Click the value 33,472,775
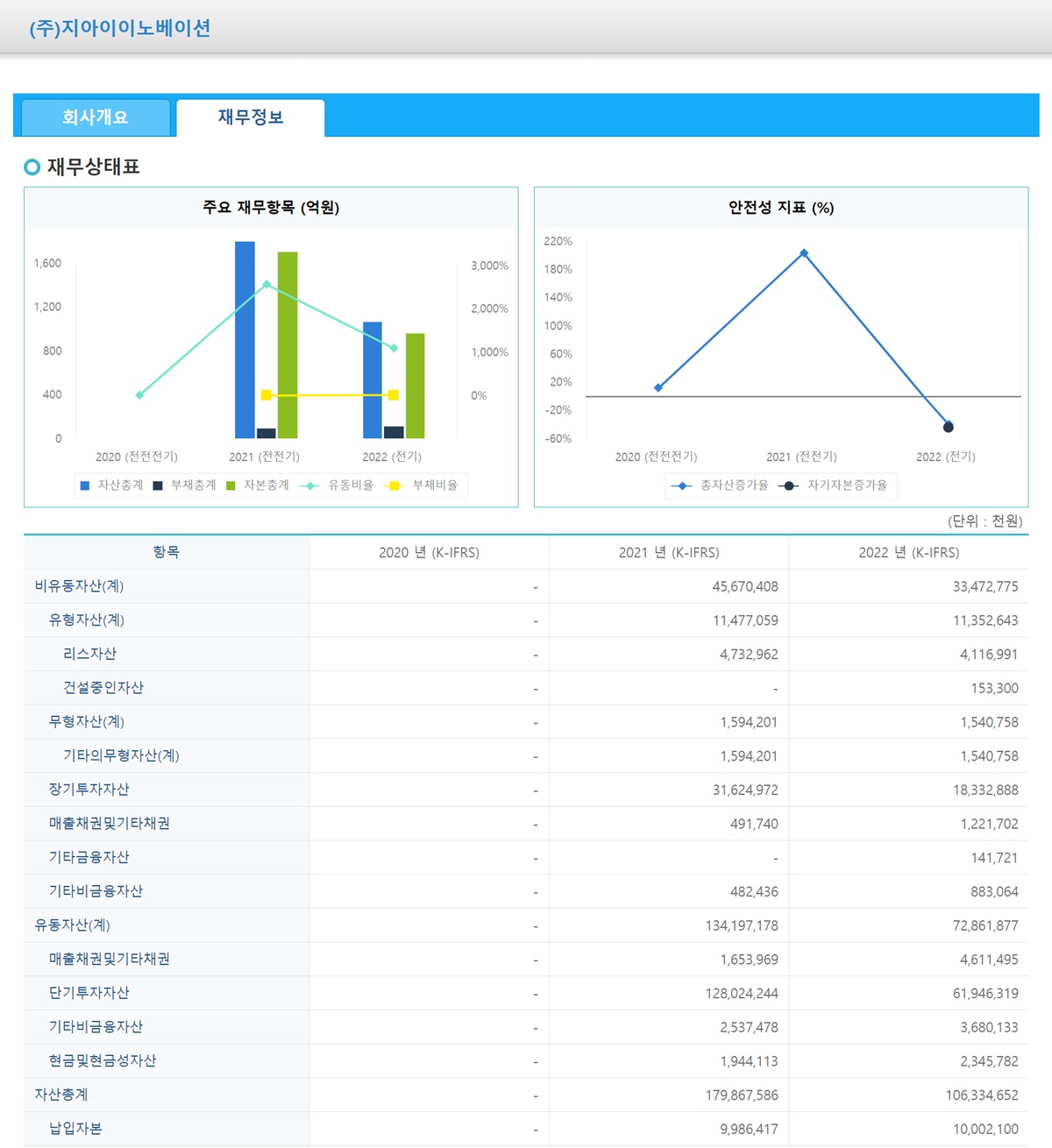This screenshot has width=1052, height=1148. [985, 586]
